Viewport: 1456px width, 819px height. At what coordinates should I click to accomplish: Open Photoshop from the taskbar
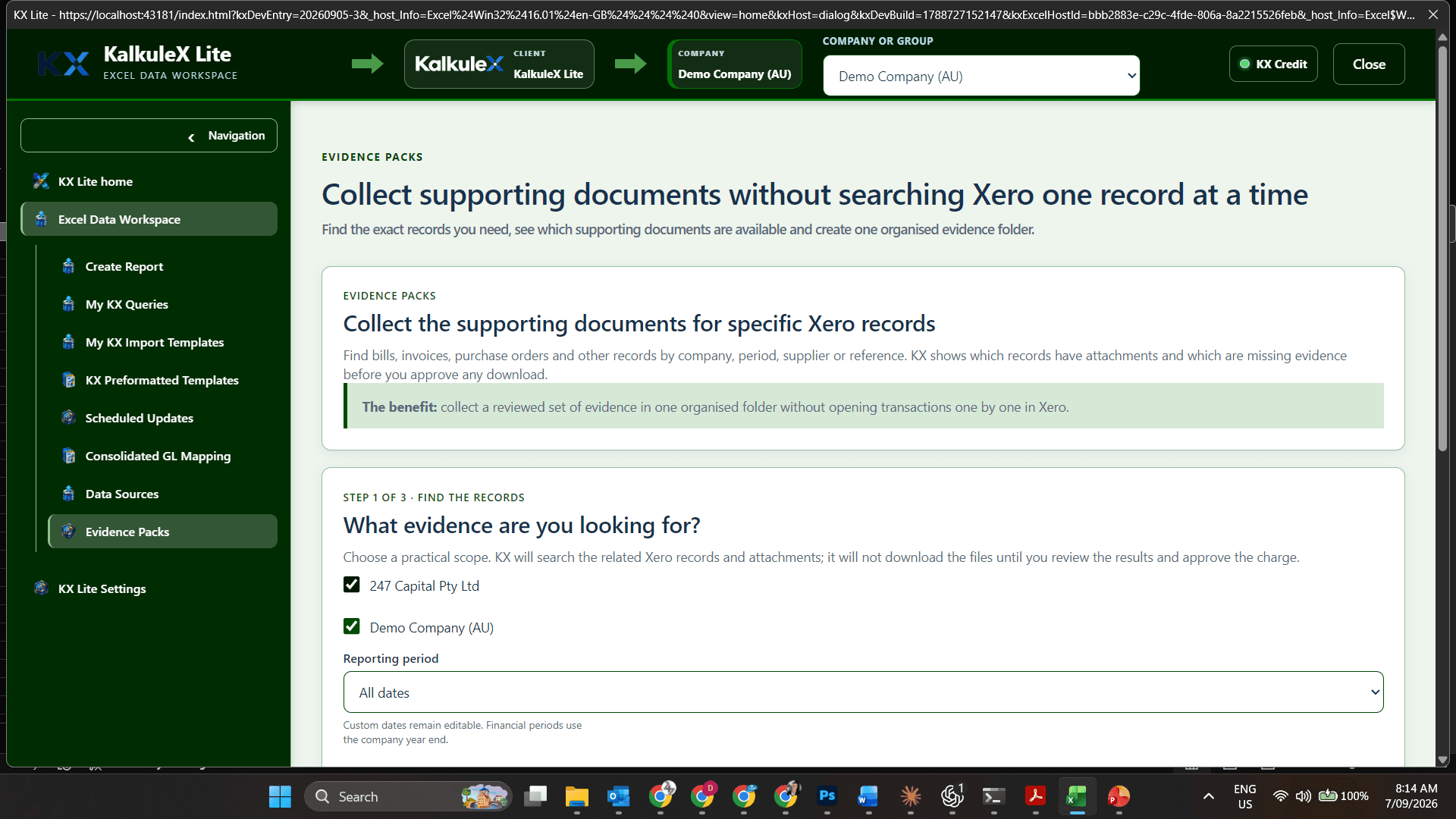[x=827, y=796]
